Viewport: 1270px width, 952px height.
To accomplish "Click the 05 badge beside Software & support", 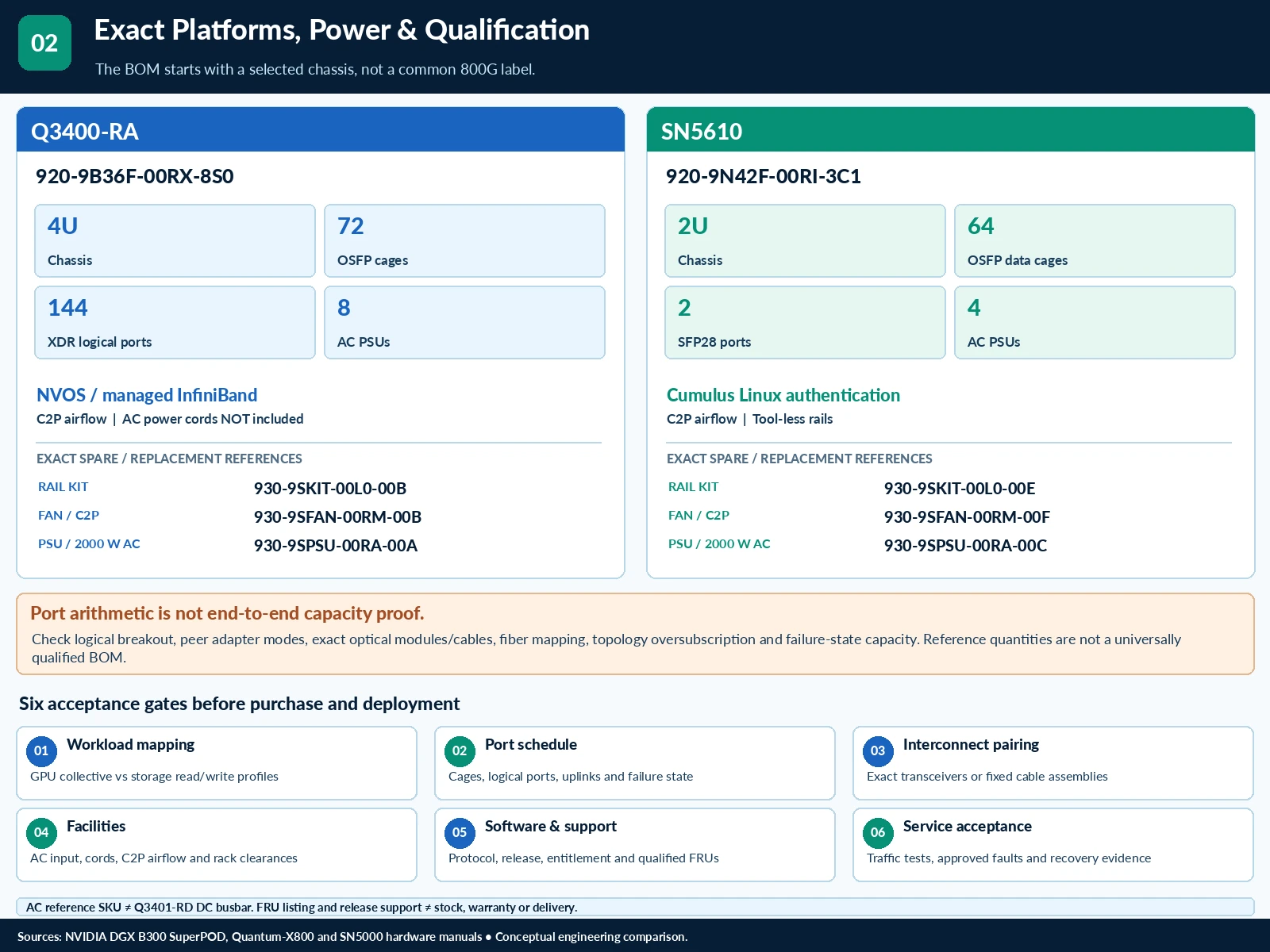I will coord(460,833).
